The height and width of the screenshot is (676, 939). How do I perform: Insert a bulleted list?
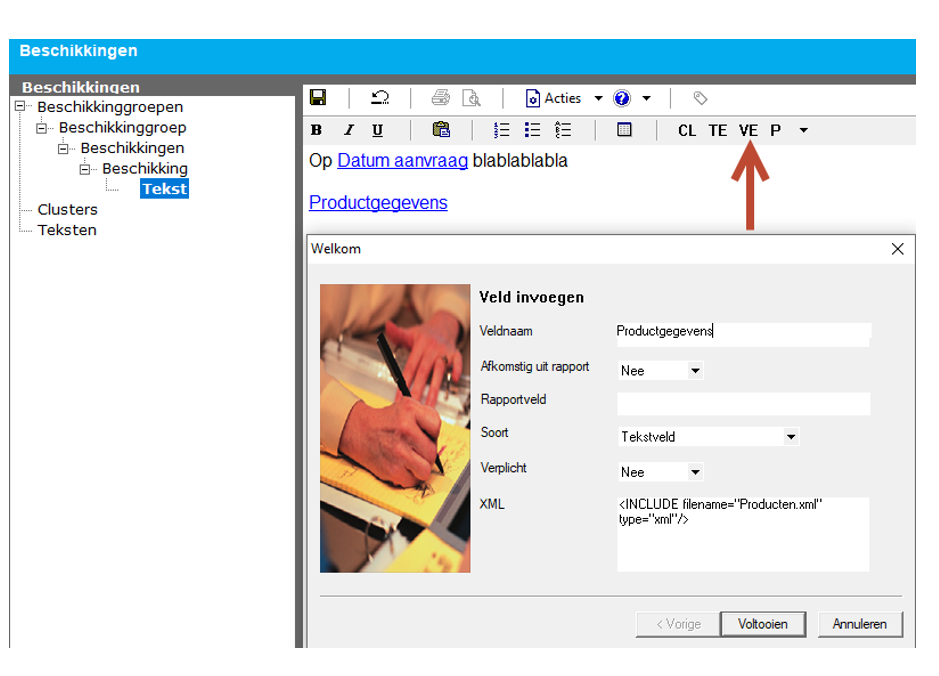(532, 130)
